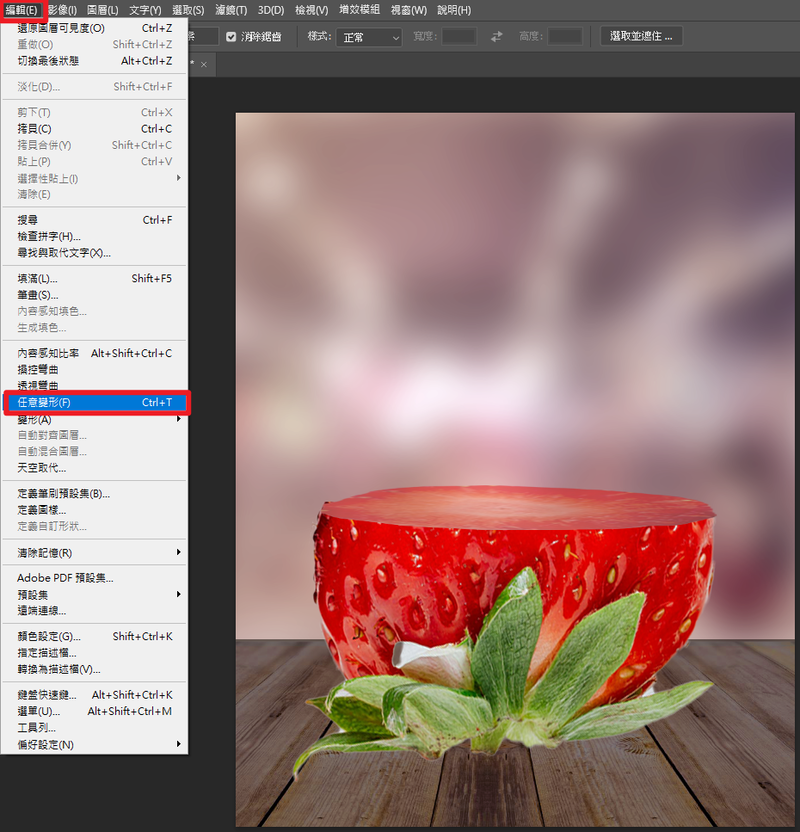Open the 編輯(E) menu in menu bar

[x=21, y=9]
